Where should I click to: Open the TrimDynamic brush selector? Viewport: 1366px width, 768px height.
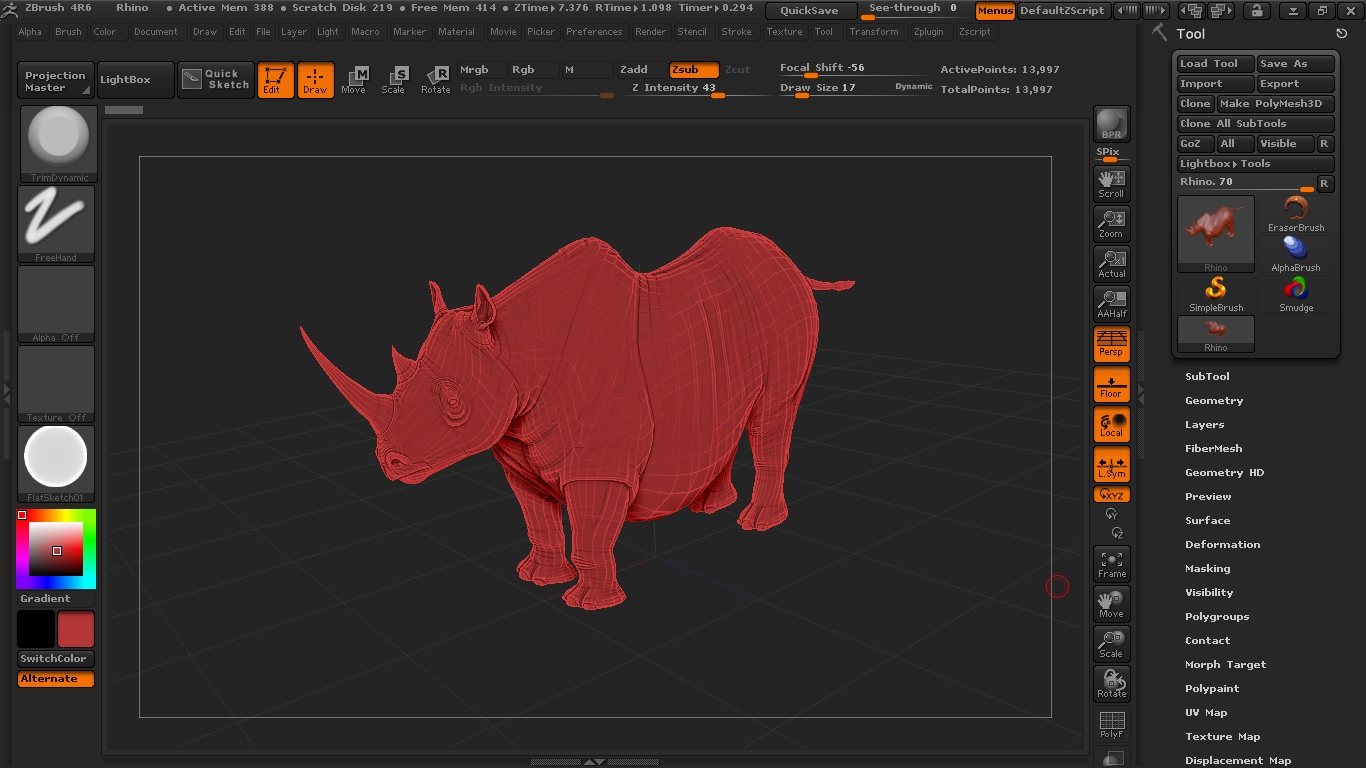(x=58, y=143)
